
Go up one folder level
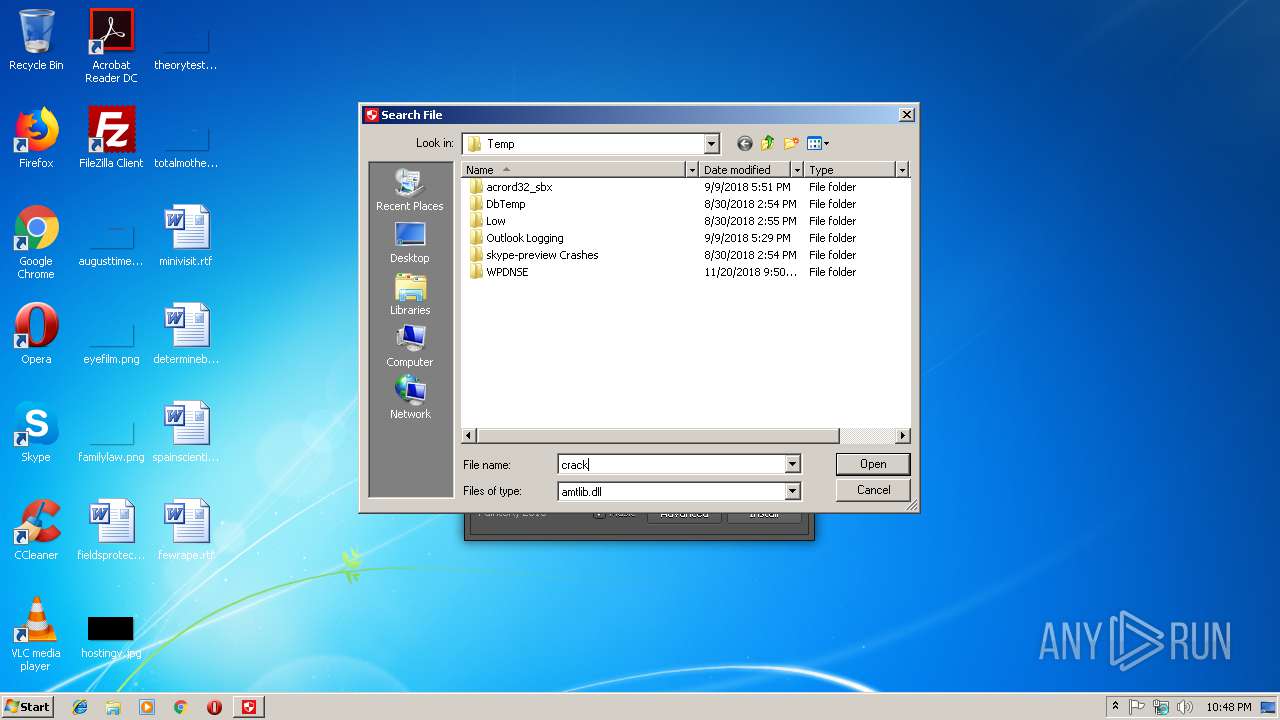coord(767,144)
